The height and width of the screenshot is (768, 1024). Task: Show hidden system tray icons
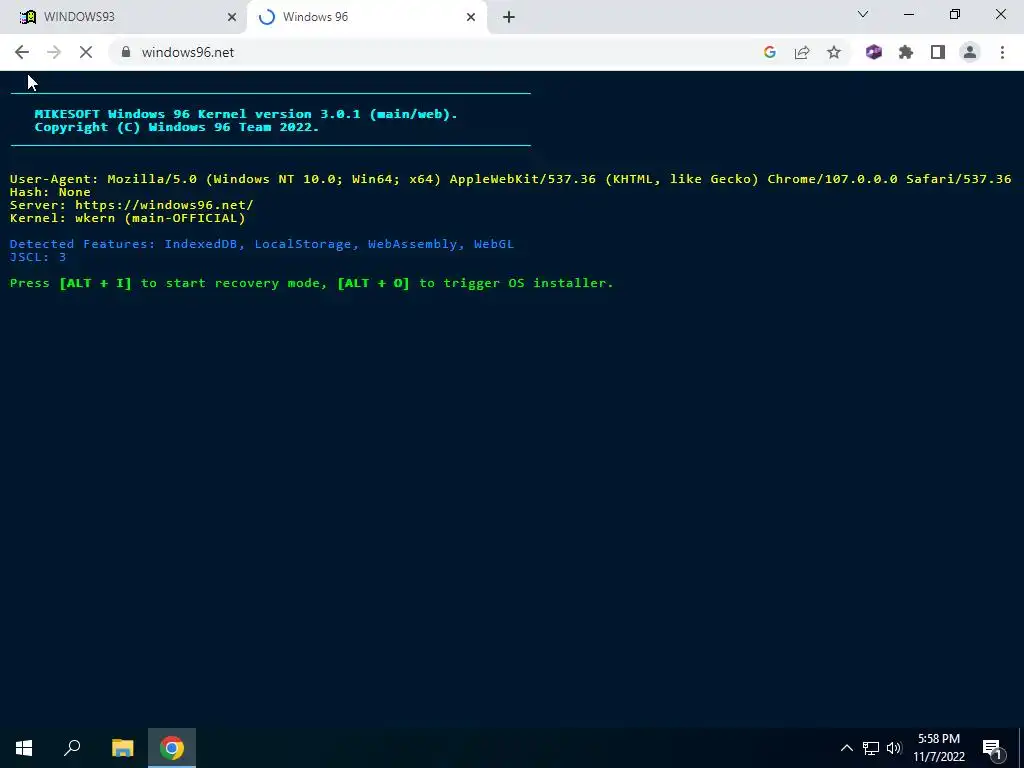tap(846, 748)
